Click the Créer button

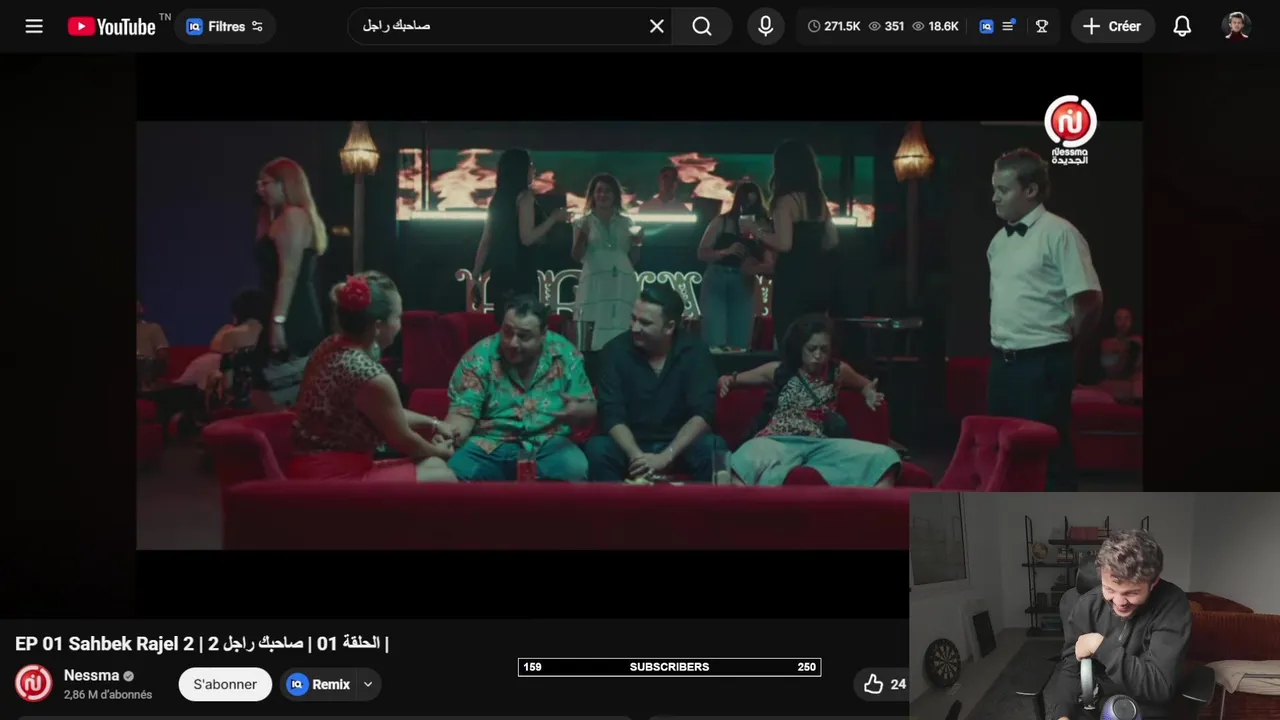click(1113, 26)
